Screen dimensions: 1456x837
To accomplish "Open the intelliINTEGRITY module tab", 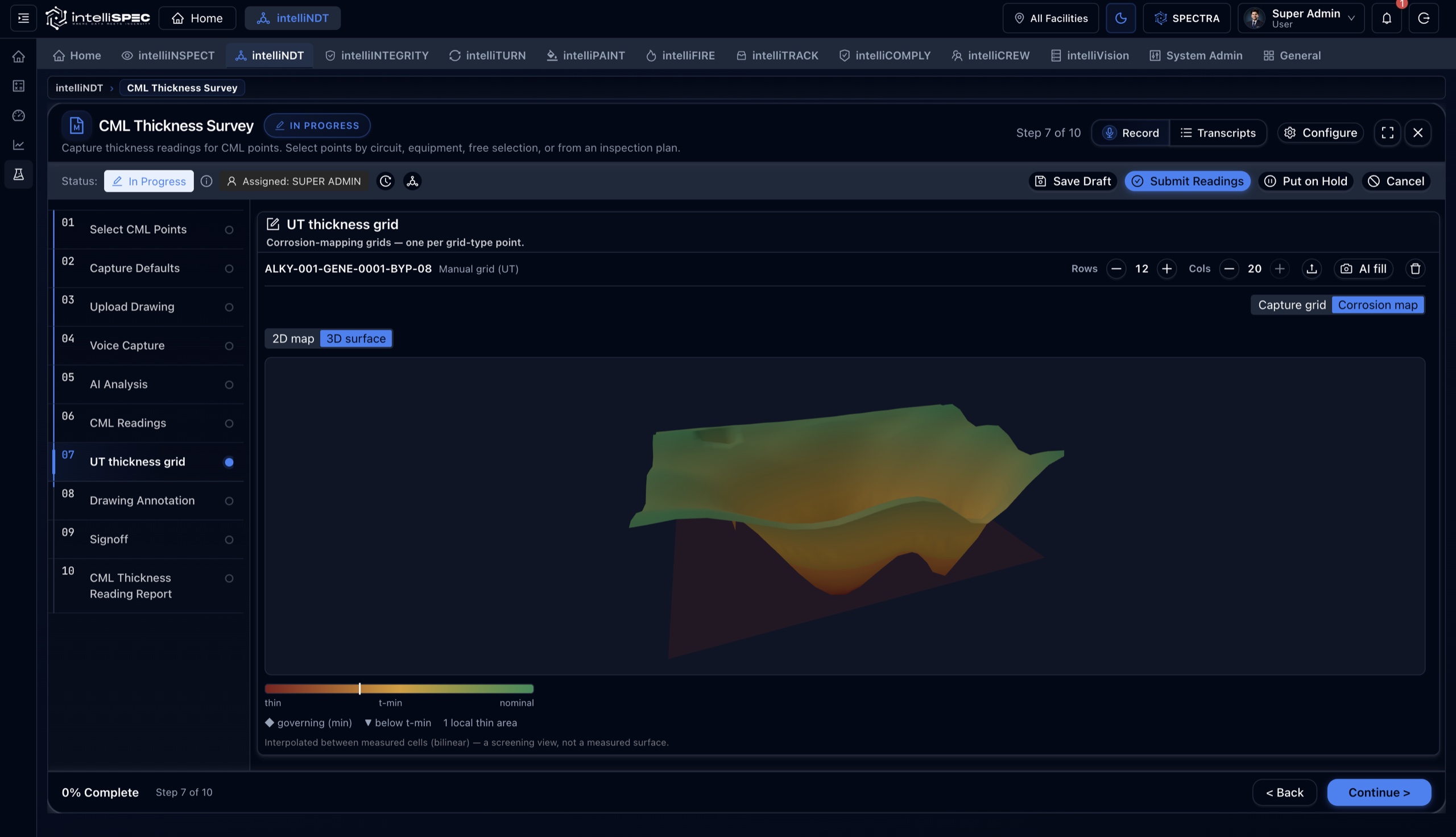I will click(x=377, y=56).
